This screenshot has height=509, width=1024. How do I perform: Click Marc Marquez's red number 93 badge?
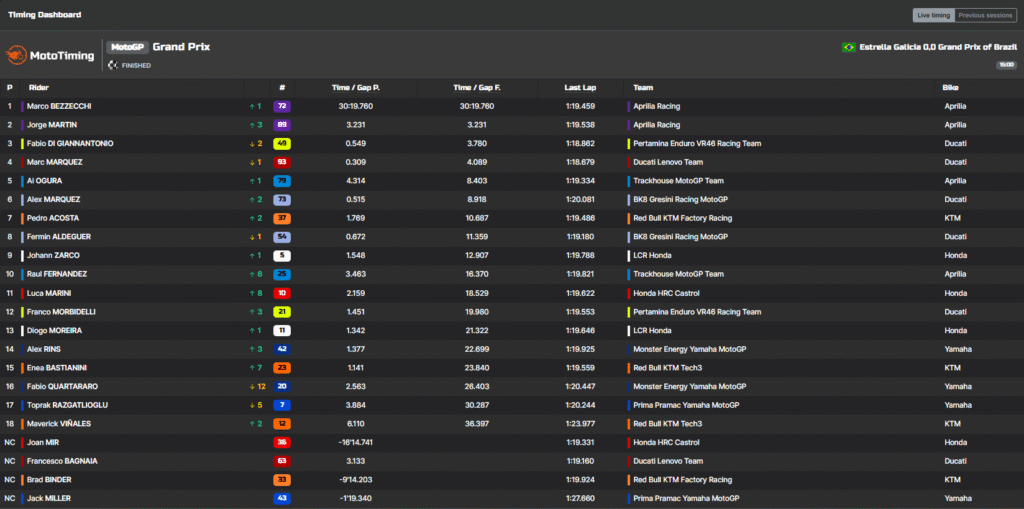point(282,162)
